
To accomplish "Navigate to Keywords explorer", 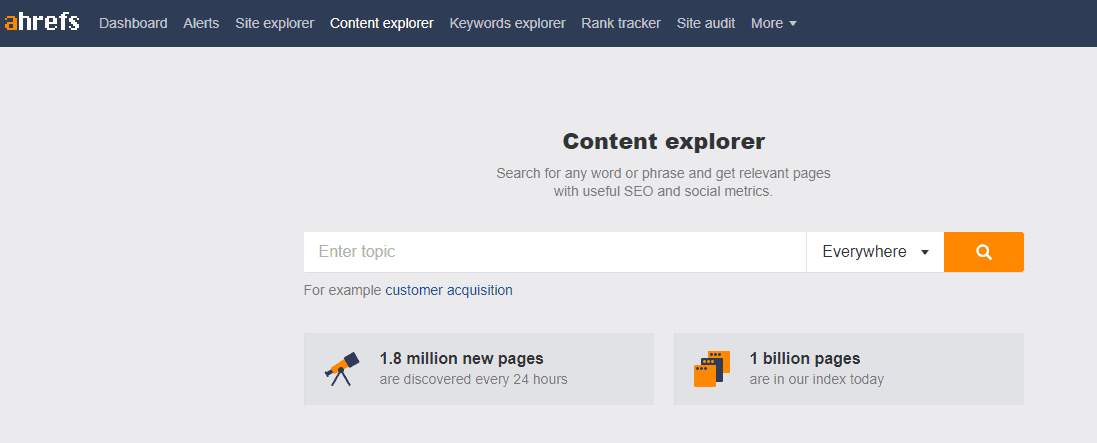I will point(507,23).
